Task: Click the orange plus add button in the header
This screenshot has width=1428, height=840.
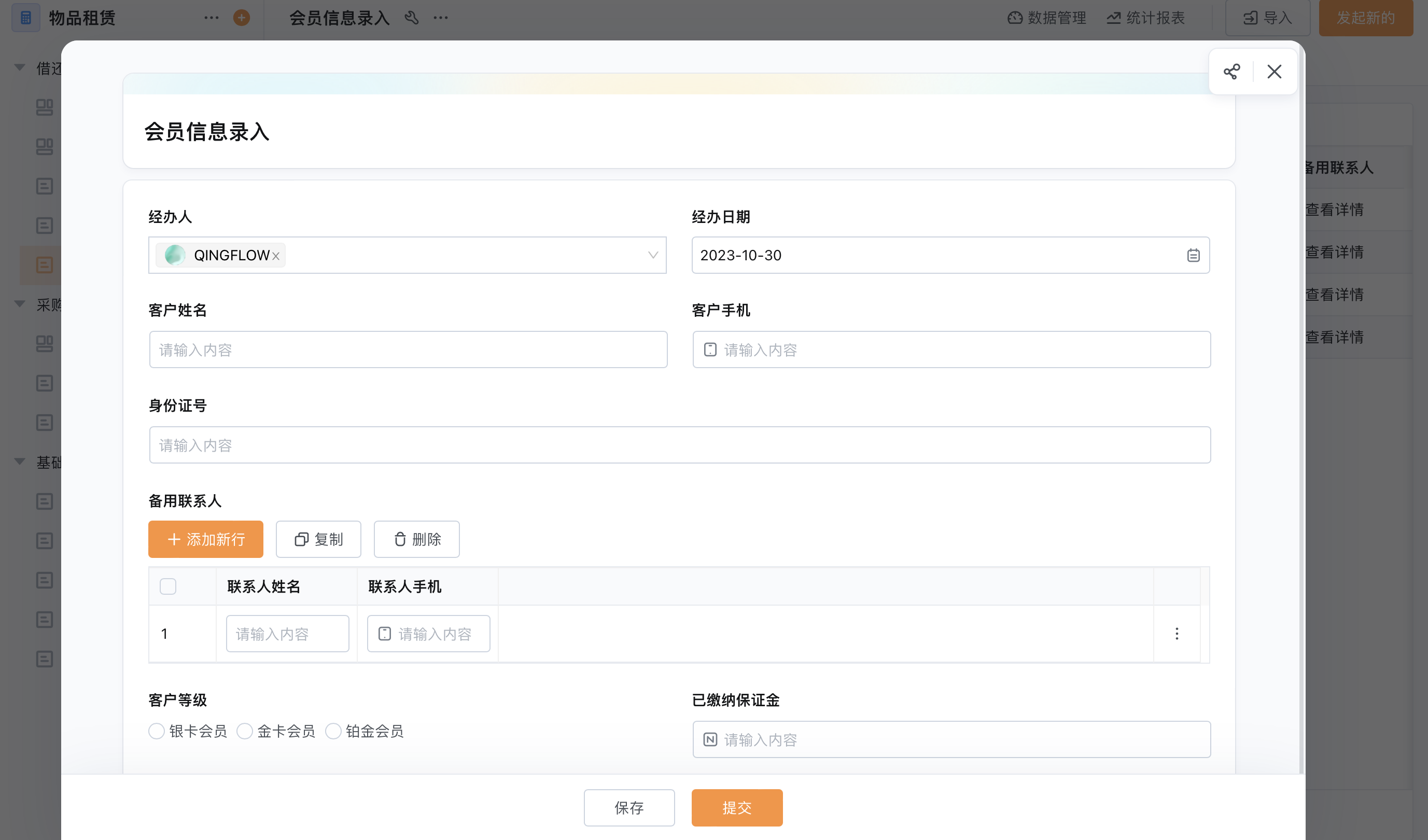Action: pyautogui.click(x=242, y=18)
